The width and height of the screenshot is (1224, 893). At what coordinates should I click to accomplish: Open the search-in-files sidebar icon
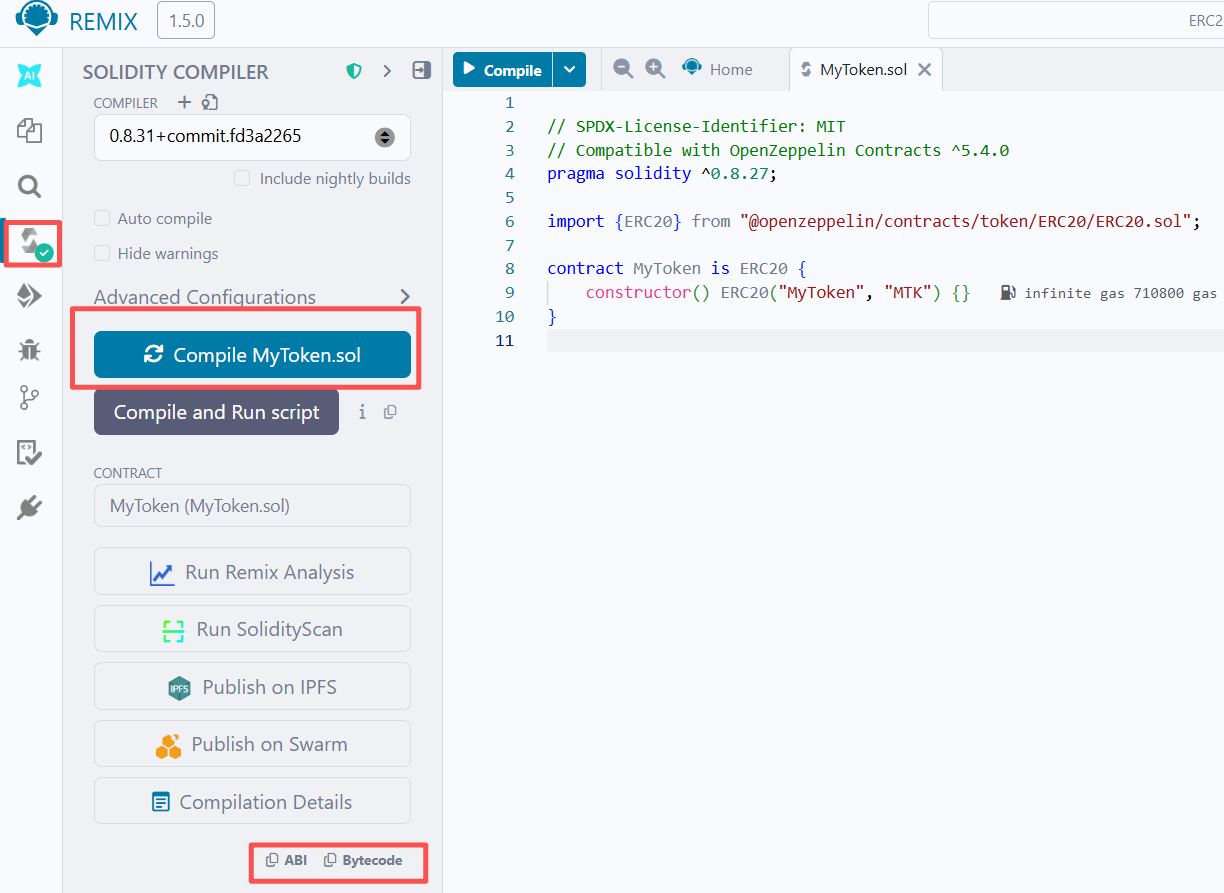(30, 186)
